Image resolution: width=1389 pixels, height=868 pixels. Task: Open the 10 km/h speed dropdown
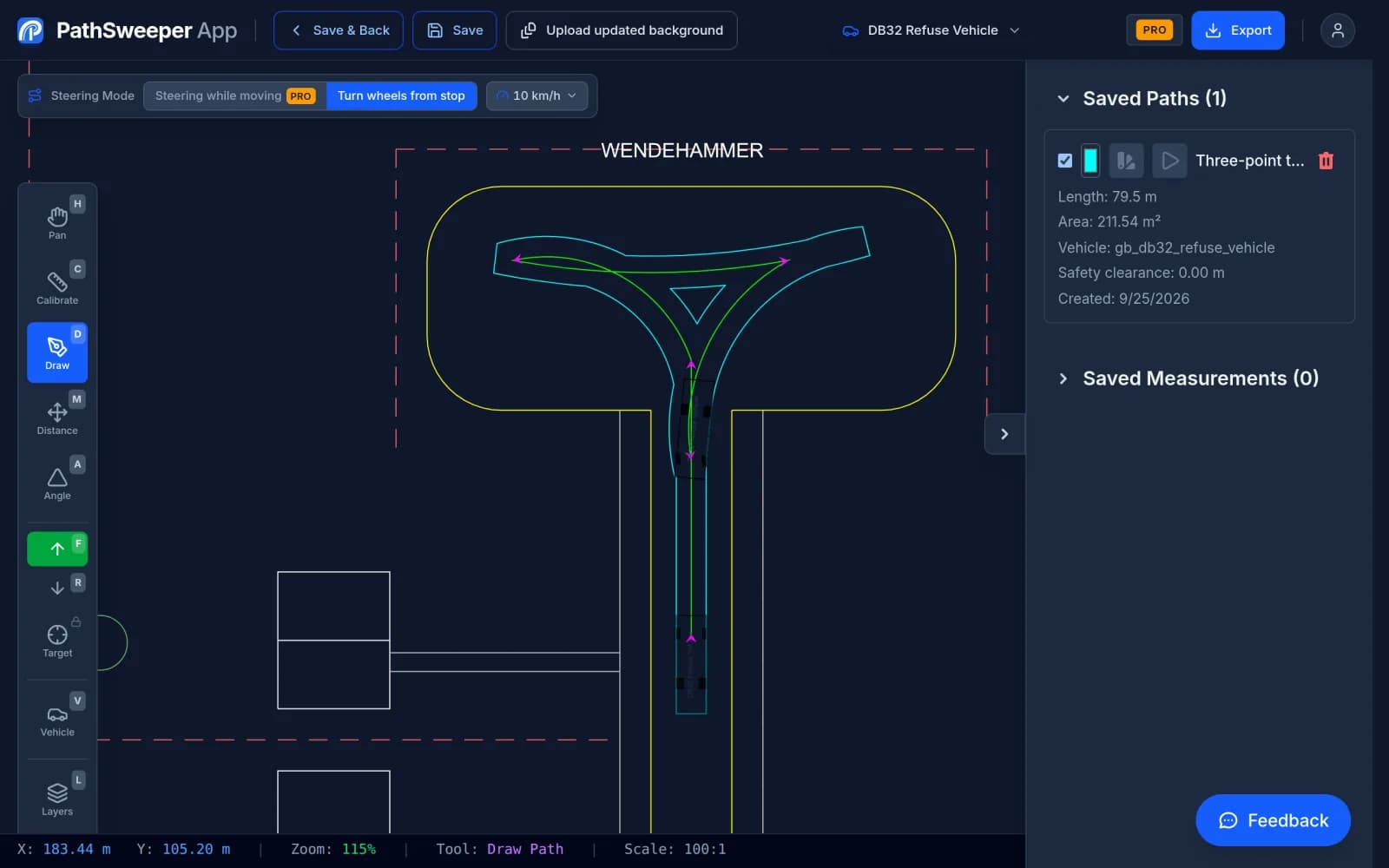tap(537, 95)
